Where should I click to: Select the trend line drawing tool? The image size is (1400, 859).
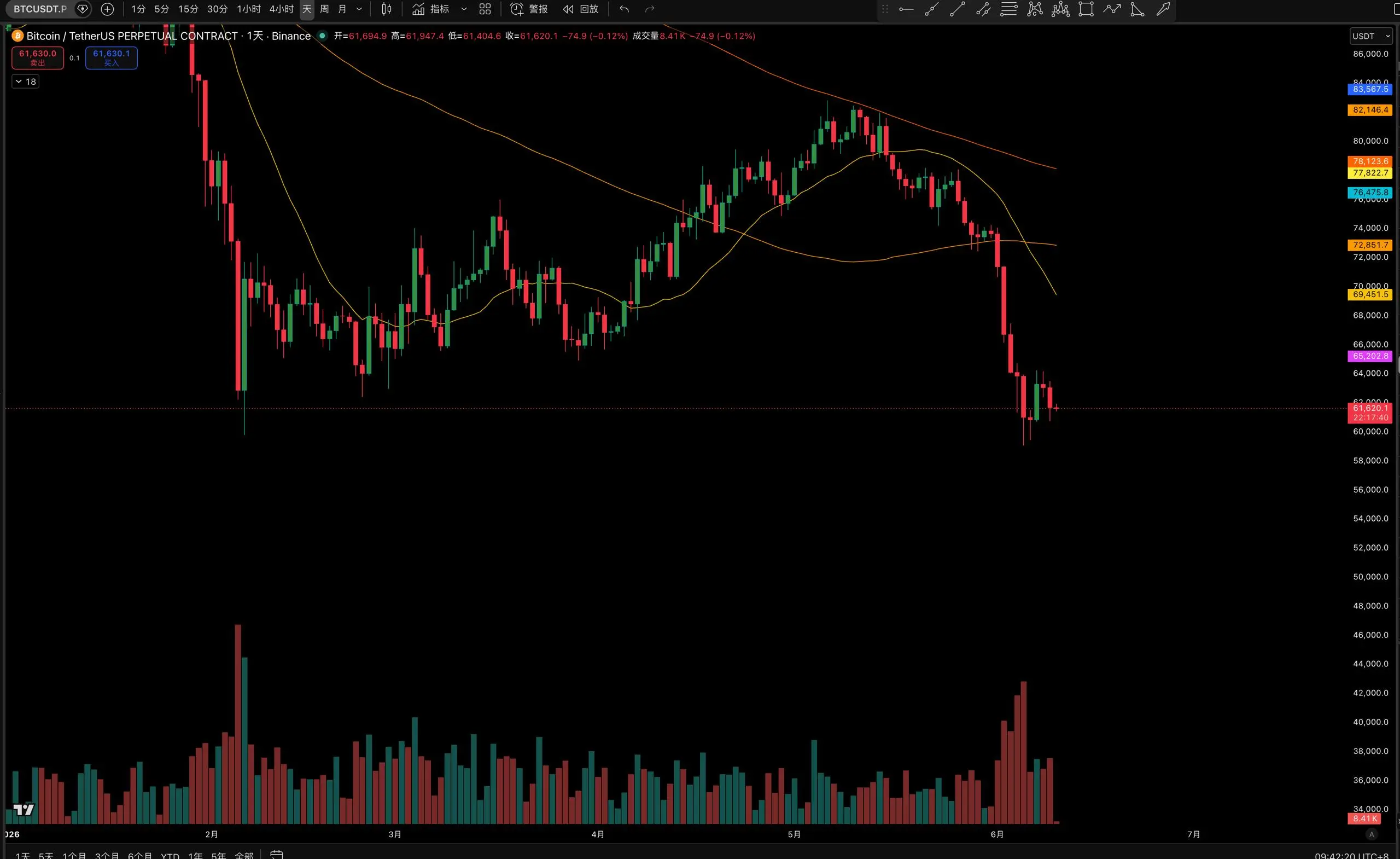[958, 9]
